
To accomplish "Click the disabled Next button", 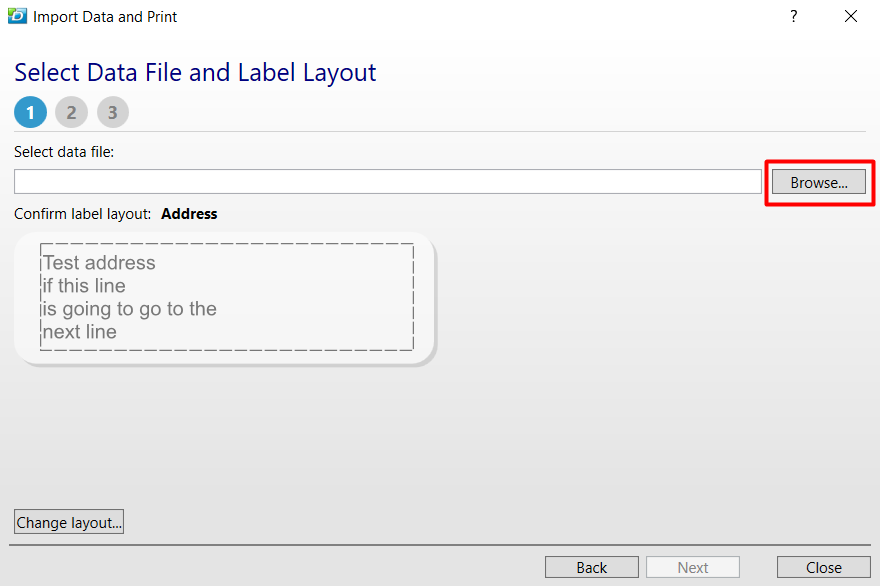I will click(x=693, y=567).
